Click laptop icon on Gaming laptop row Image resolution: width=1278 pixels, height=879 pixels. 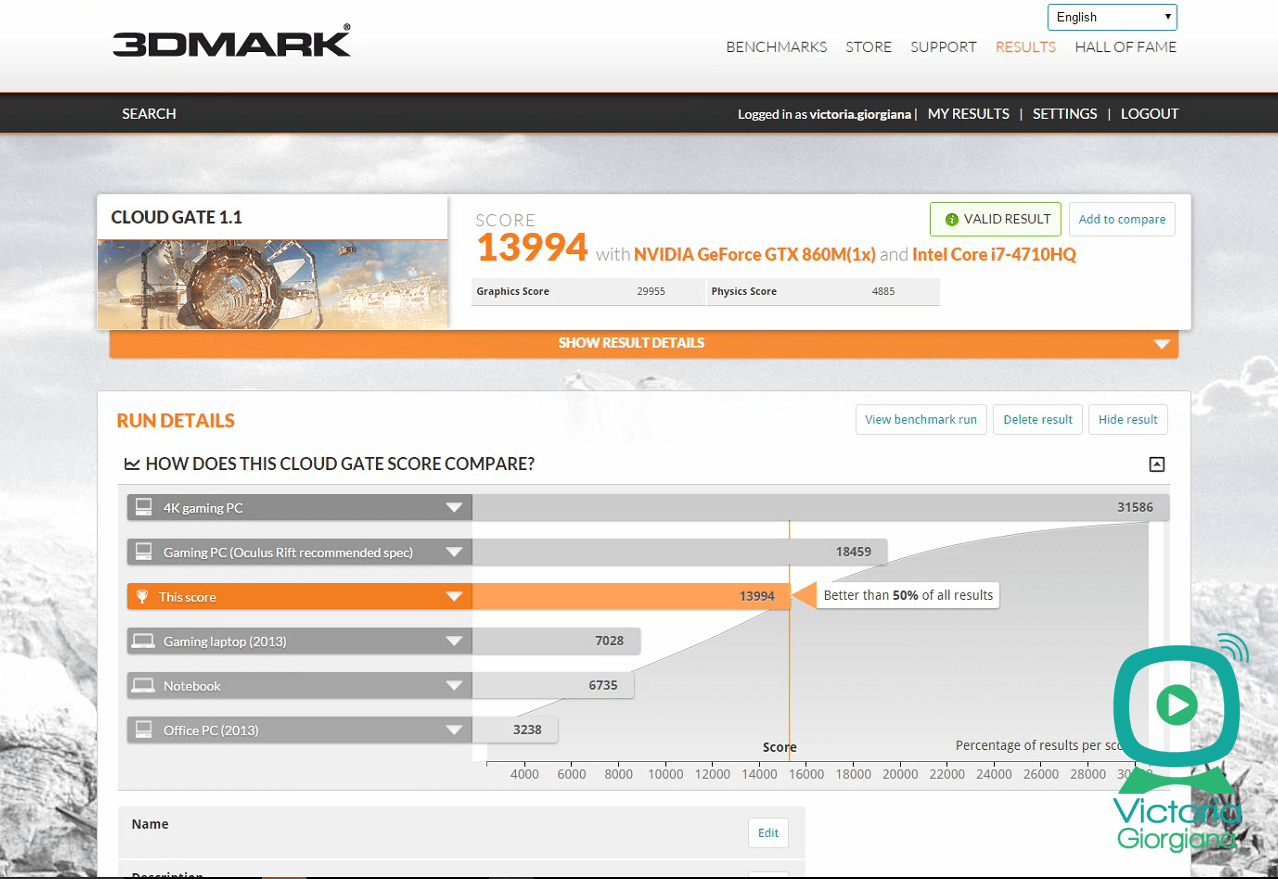[x=144, y=641]
